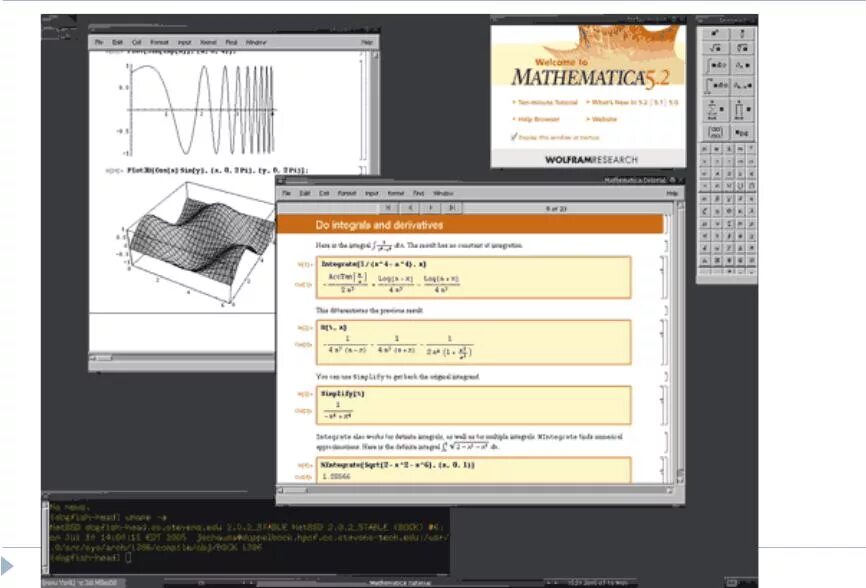Open Website link in Welcome window
The height and width of the screenshot is (588, 866).
604,119
